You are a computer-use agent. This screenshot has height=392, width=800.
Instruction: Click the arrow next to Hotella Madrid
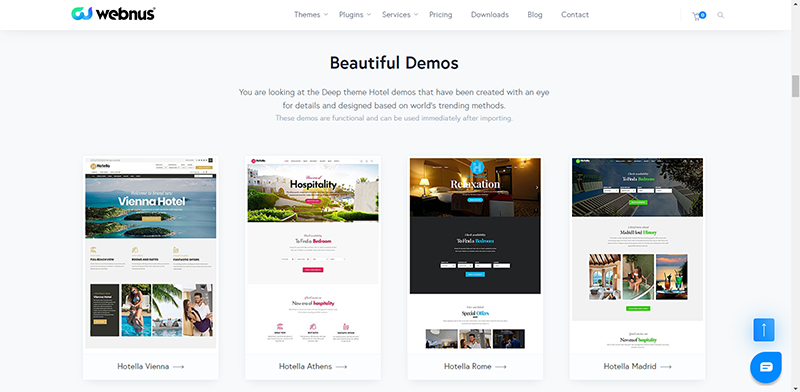coord(666,366)
